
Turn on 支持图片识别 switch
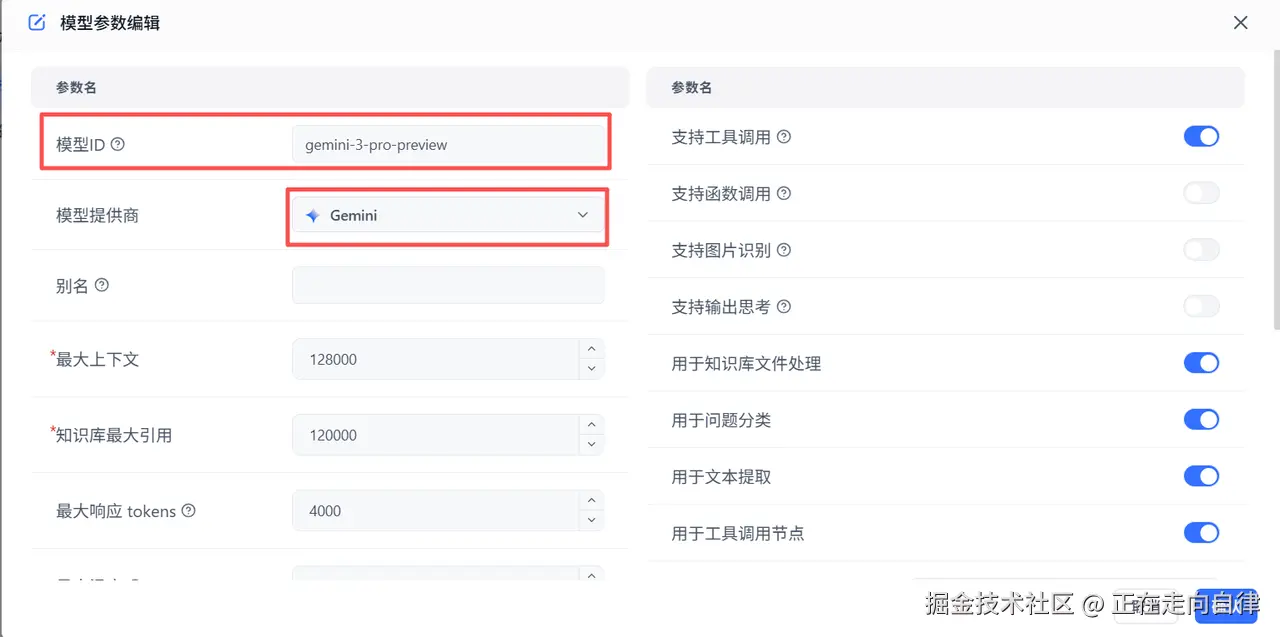[x=1201, y=250]
